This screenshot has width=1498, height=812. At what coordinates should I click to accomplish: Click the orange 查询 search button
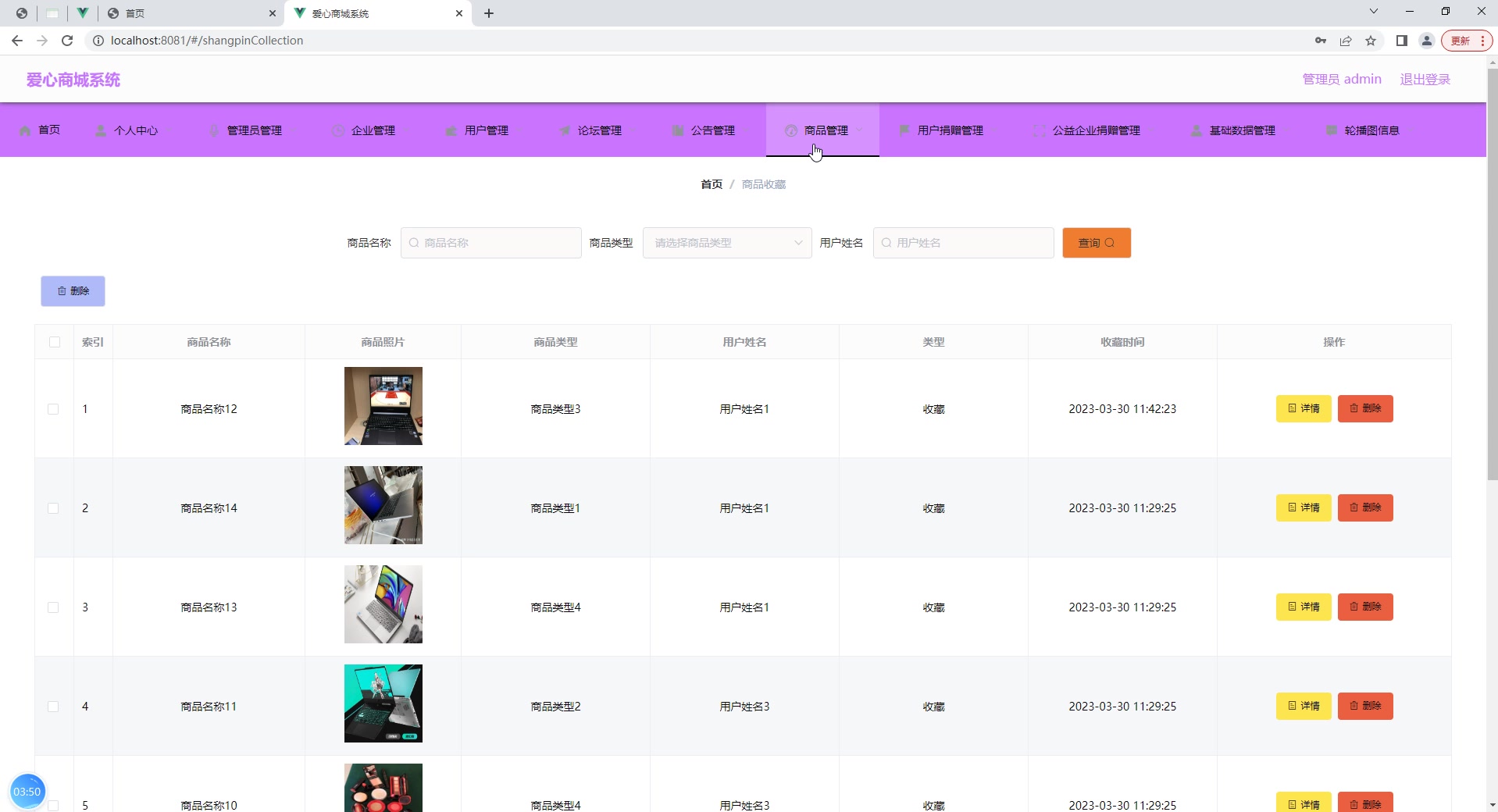(1097, 243)
